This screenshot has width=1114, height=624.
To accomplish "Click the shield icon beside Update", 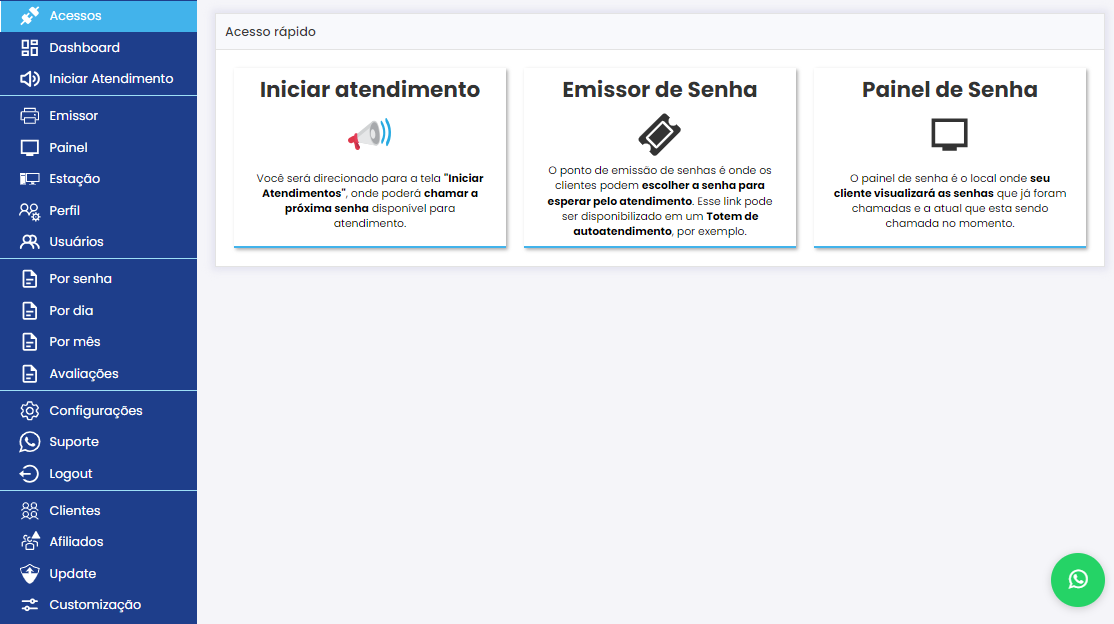I will point(30,574).
